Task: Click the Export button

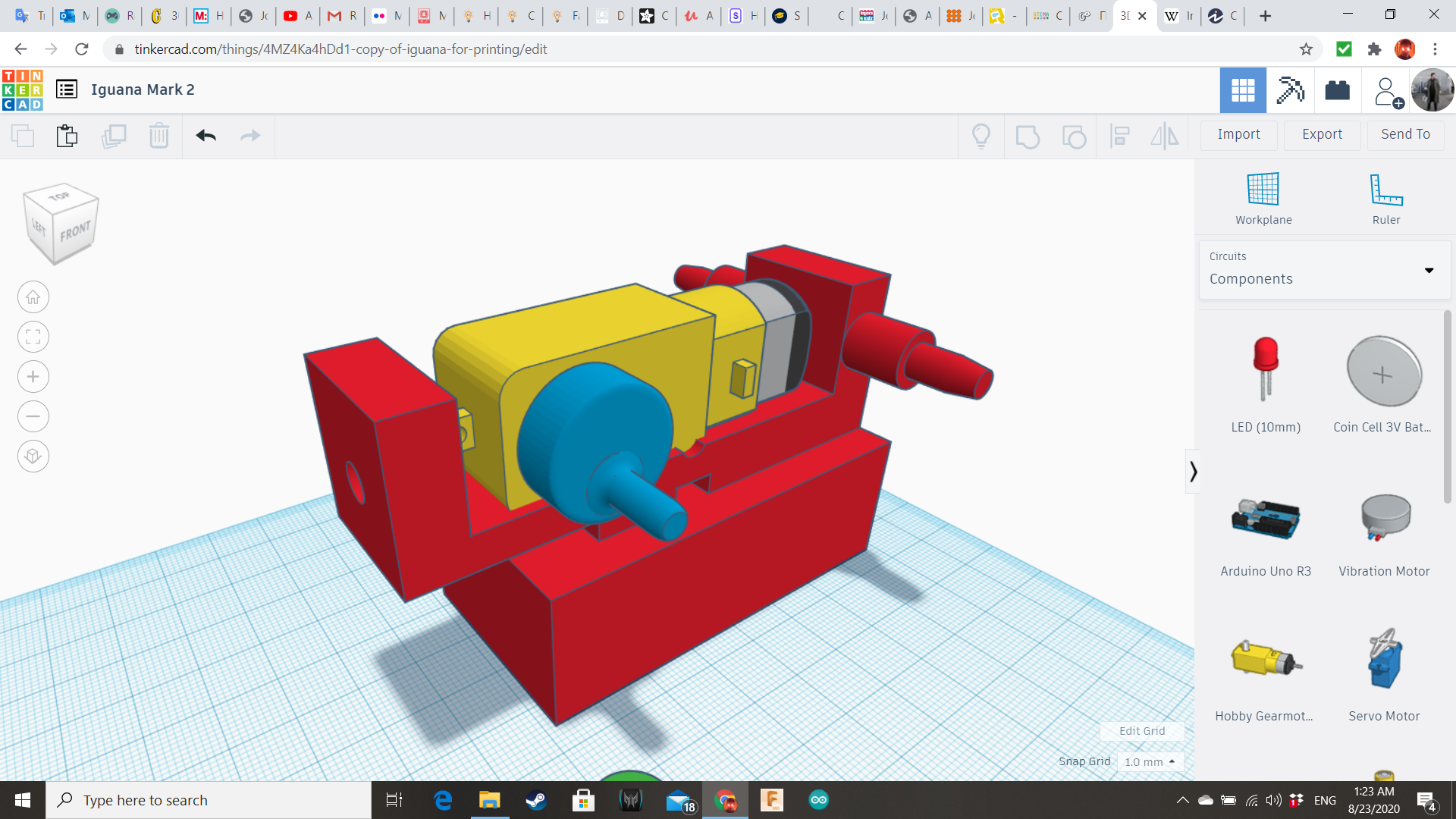Action: pos(1322,134)
